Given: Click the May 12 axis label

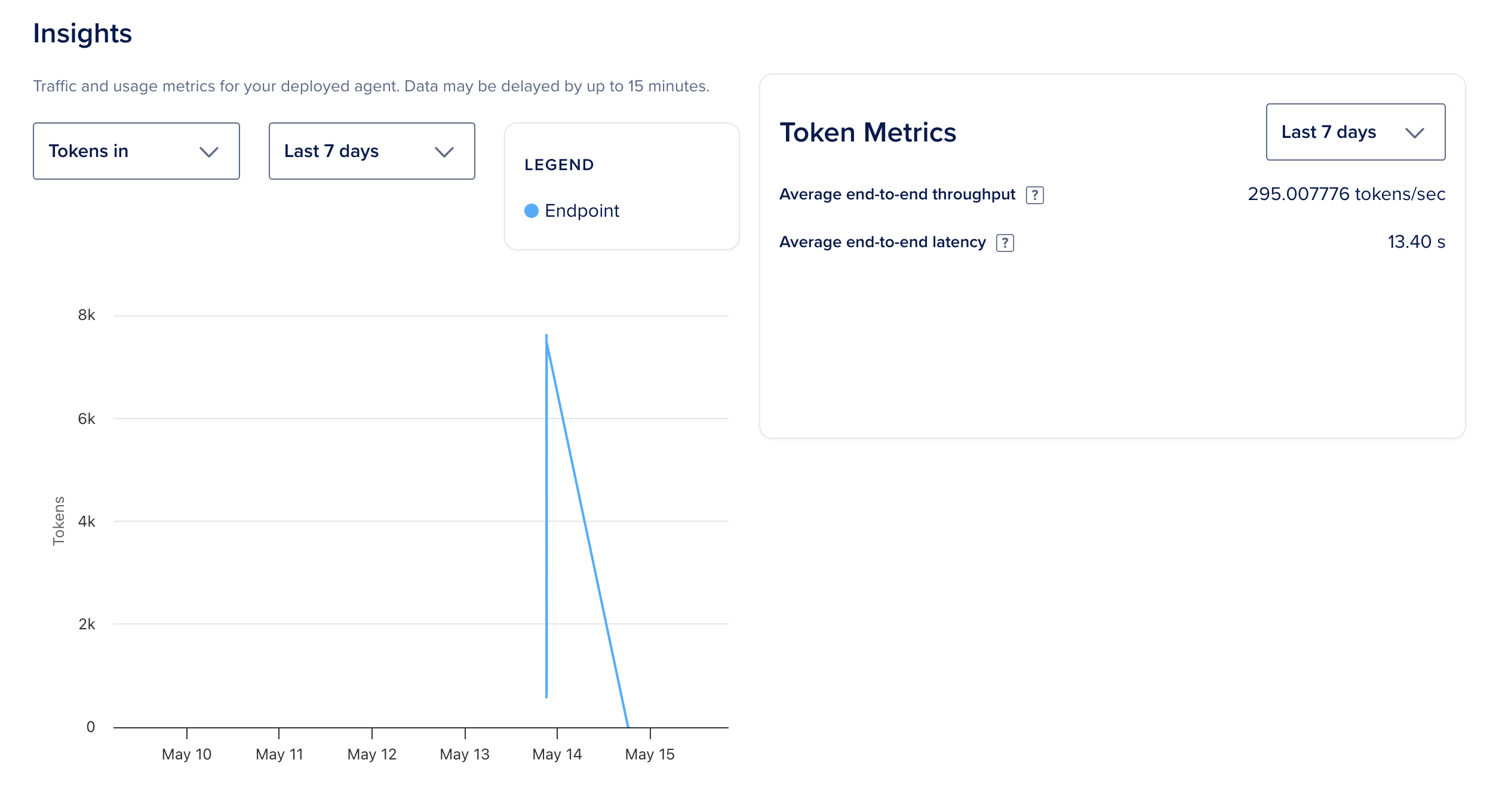Looking at the screenshot, I should pos(371,754).
